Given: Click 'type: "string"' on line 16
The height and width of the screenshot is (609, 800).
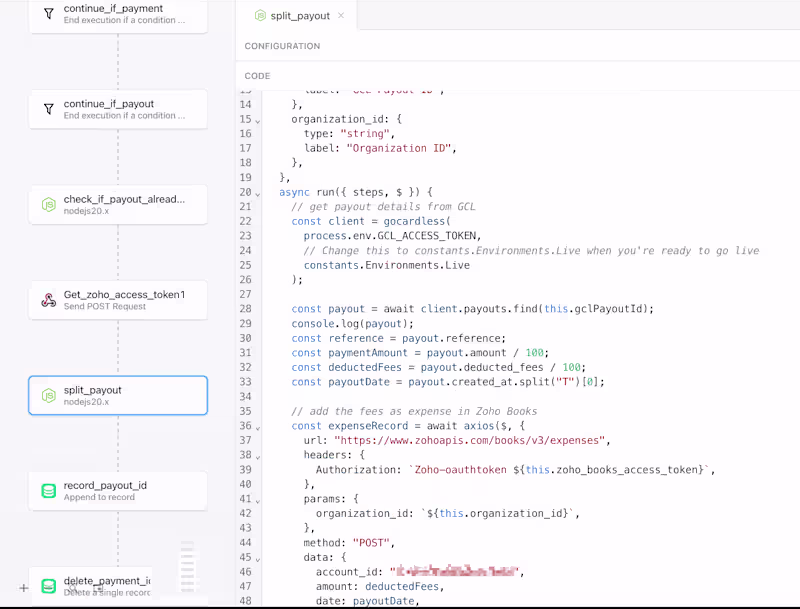Looking at the screenshot, I should 346,134.
